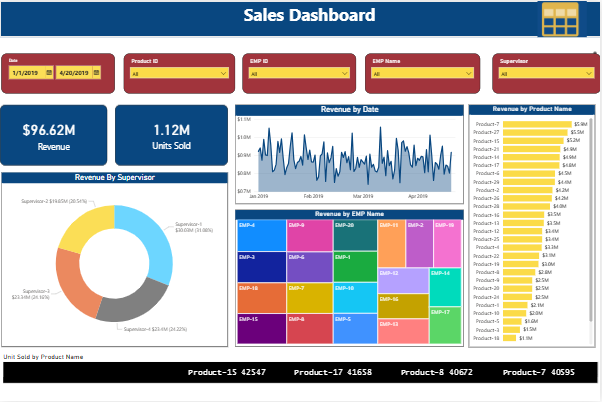Click the Product-21 axis label

pyautogui.click(x=486, y=149)
